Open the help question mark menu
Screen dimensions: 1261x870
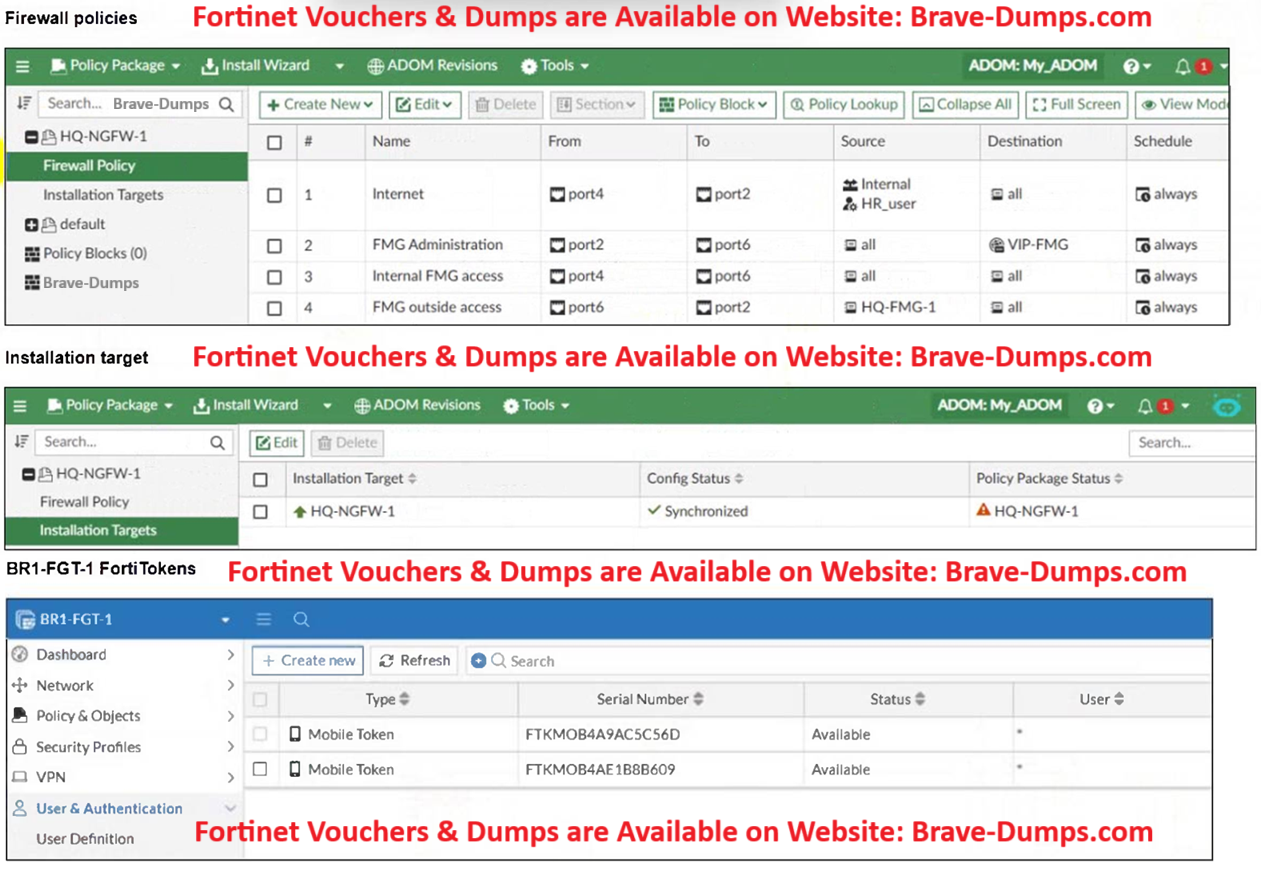[1131, 66]
